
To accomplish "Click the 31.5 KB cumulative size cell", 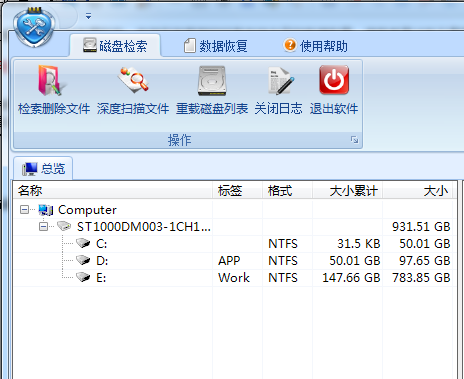I will click(x=359, y=244).
